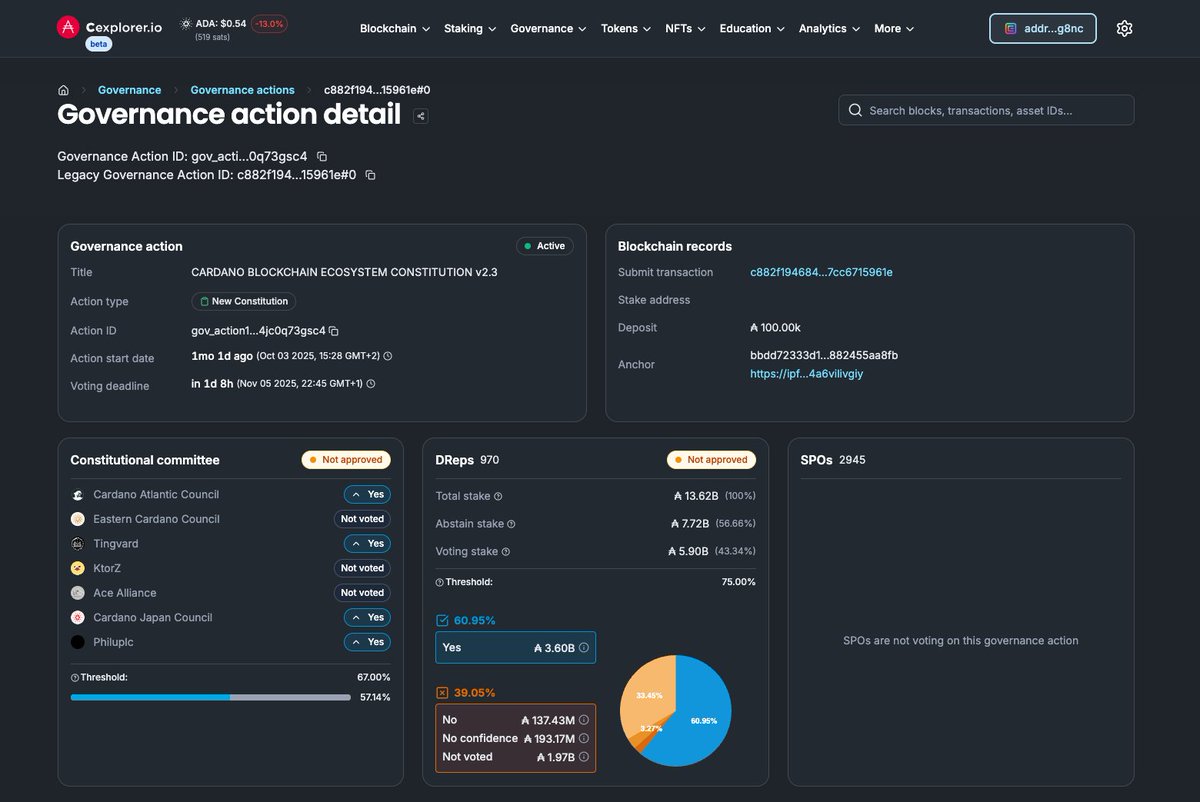Screen dimensions: 1200x802
Task: Open submit transaction c882f194684 link
Action: point(821,272)
